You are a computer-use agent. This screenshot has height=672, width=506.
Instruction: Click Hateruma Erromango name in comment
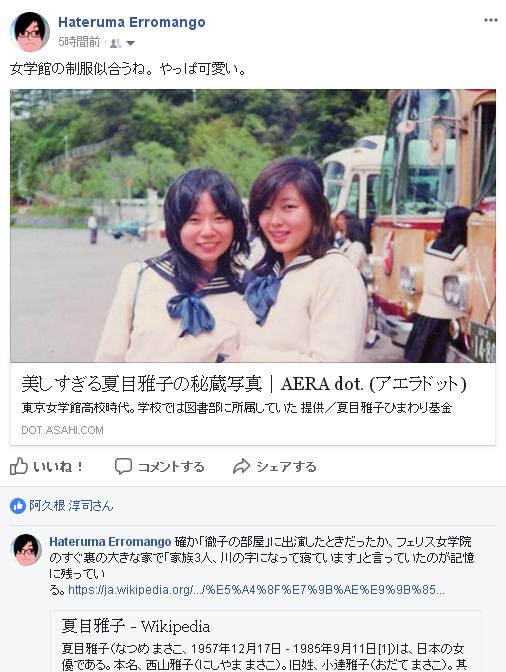coord(110,542)
